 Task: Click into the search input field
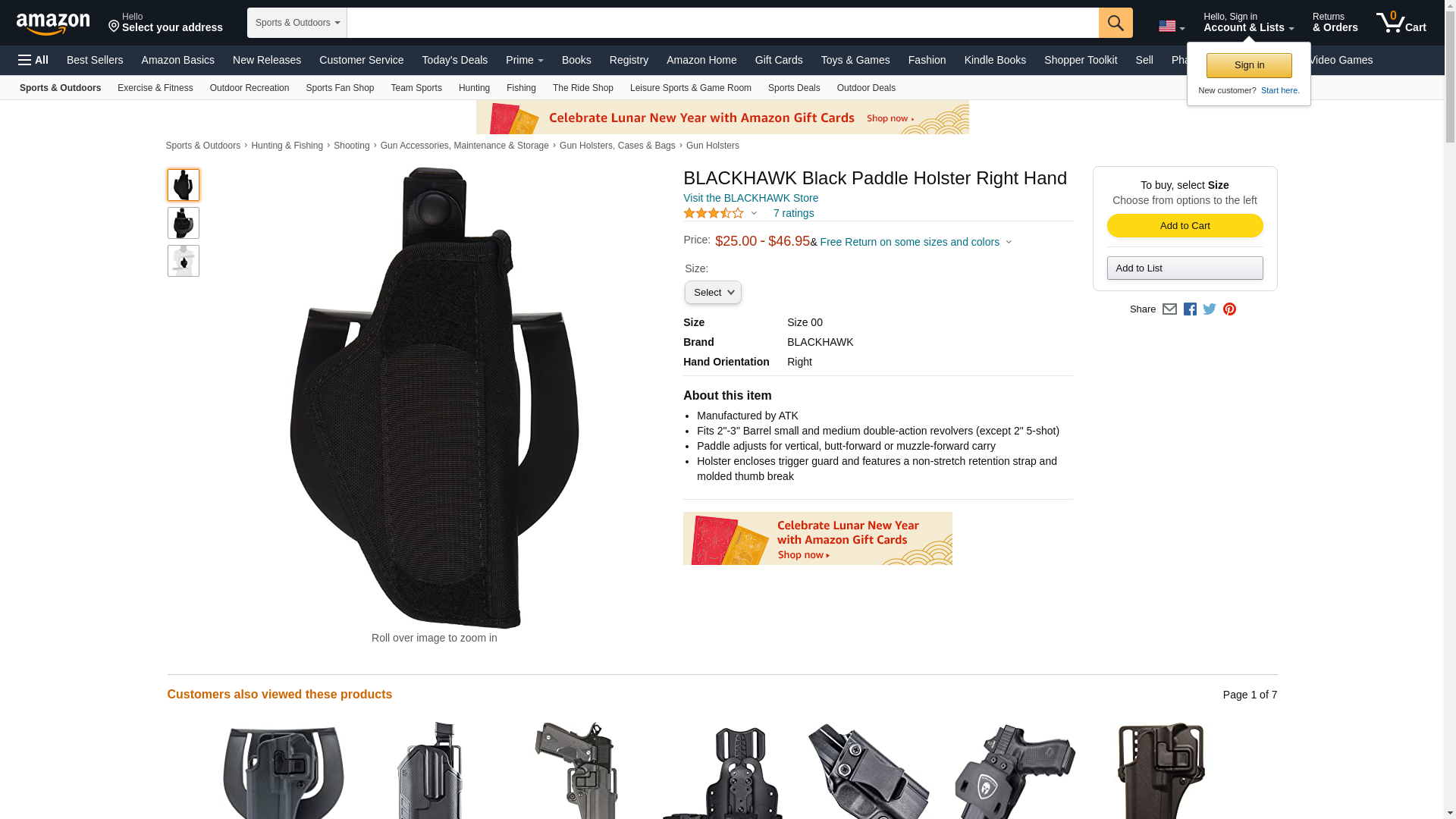pyautogui.click(x=723, y=23)
